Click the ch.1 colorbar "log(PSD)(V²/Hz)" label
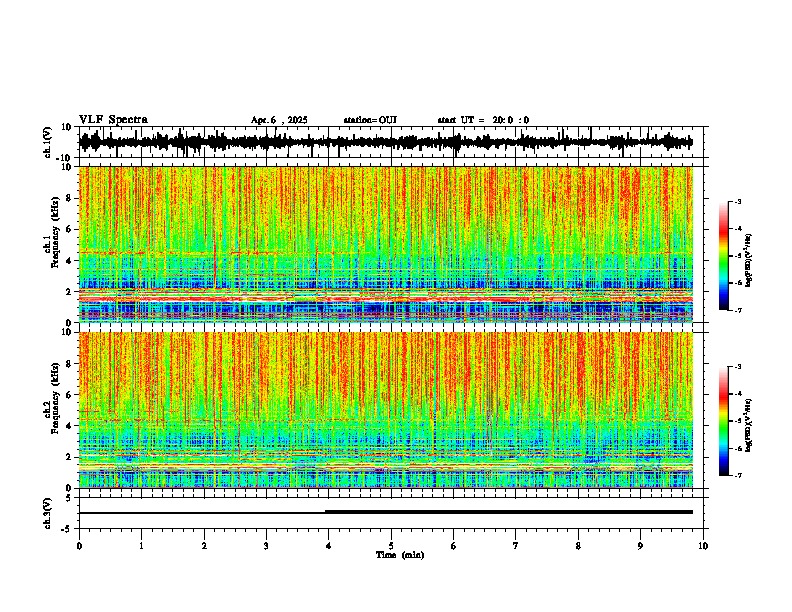This screenshot has width=792, height=612. click(749, 260)
